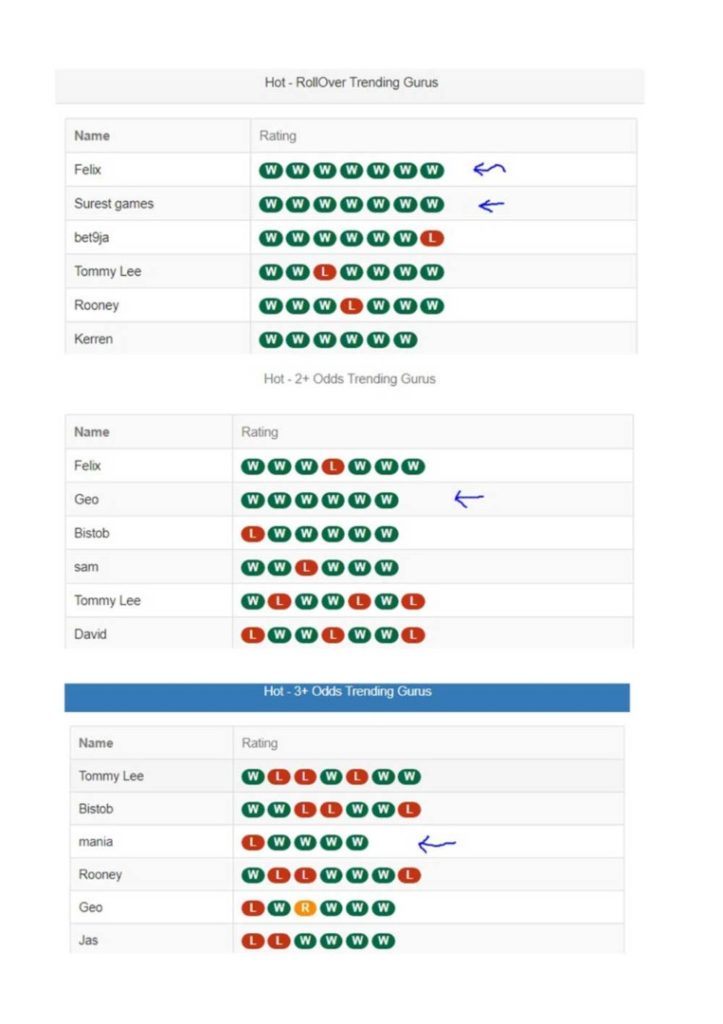
Task: Select Tommy Lee in the RollOver table
Action: (x=108, y=271)
